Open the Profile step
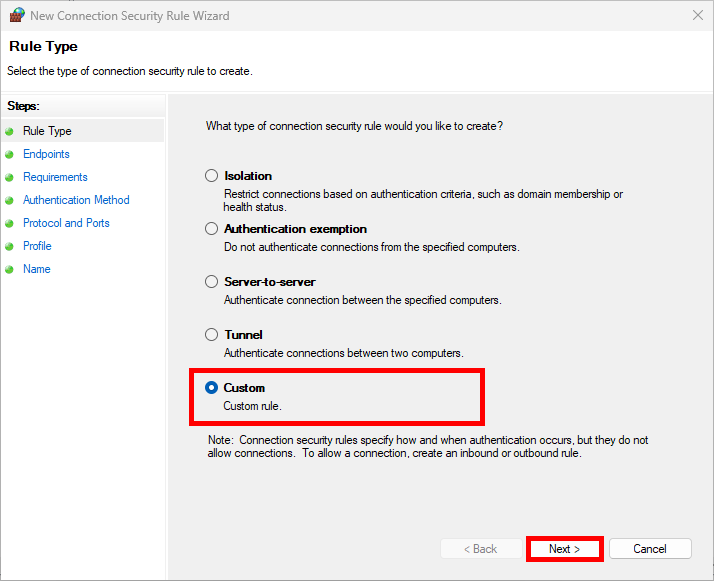 tap(37, 246)
